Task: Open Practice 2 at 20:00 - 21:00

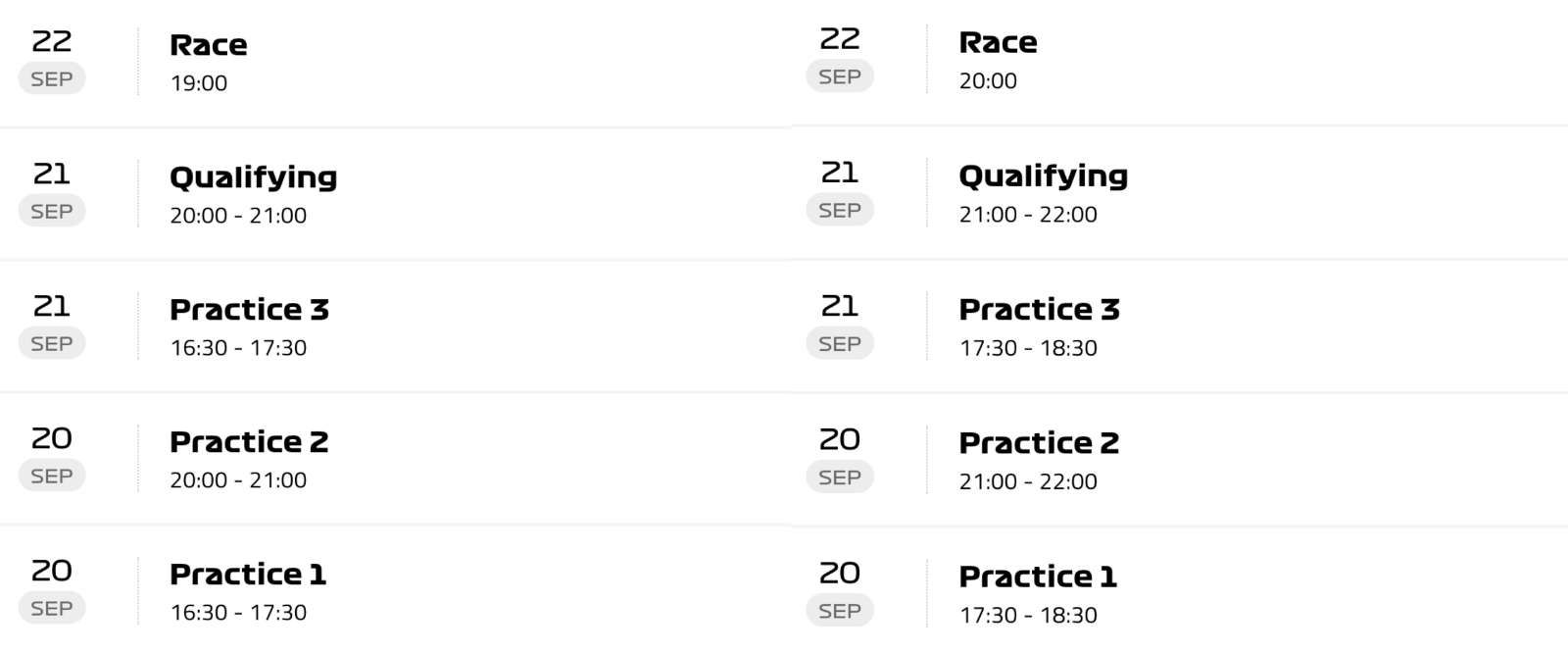Action: point(395,459)
